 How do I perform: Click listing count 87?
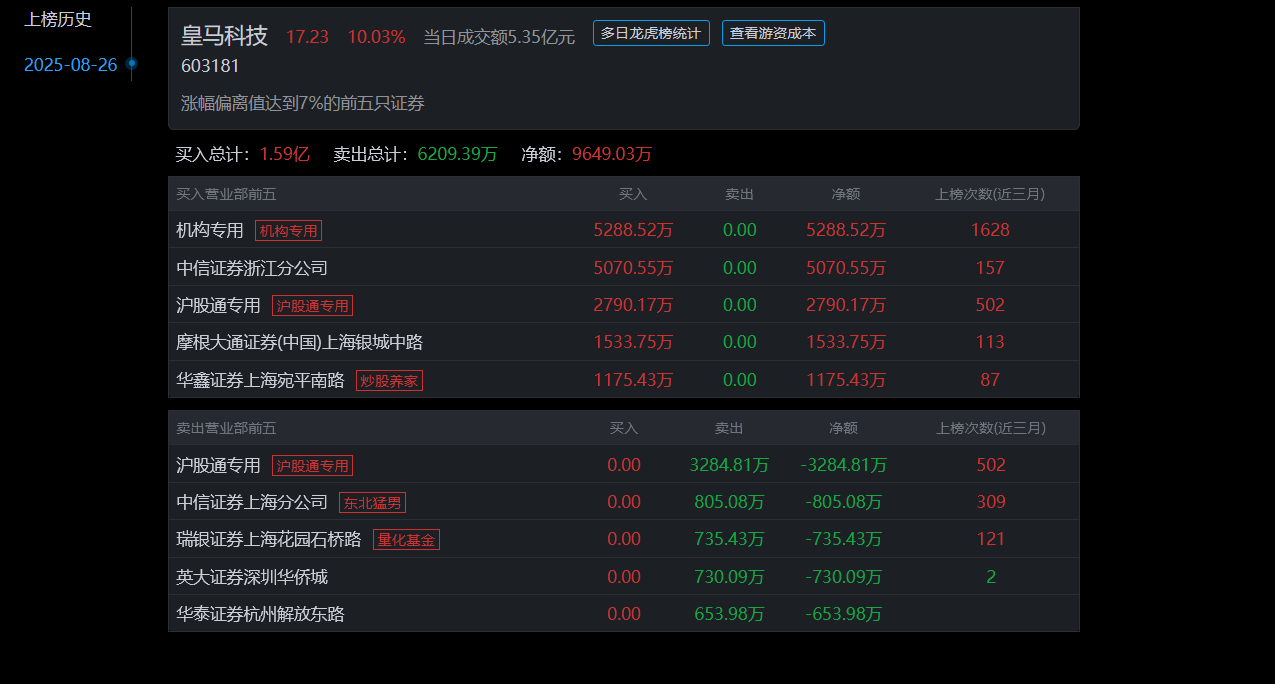point(990,380)
